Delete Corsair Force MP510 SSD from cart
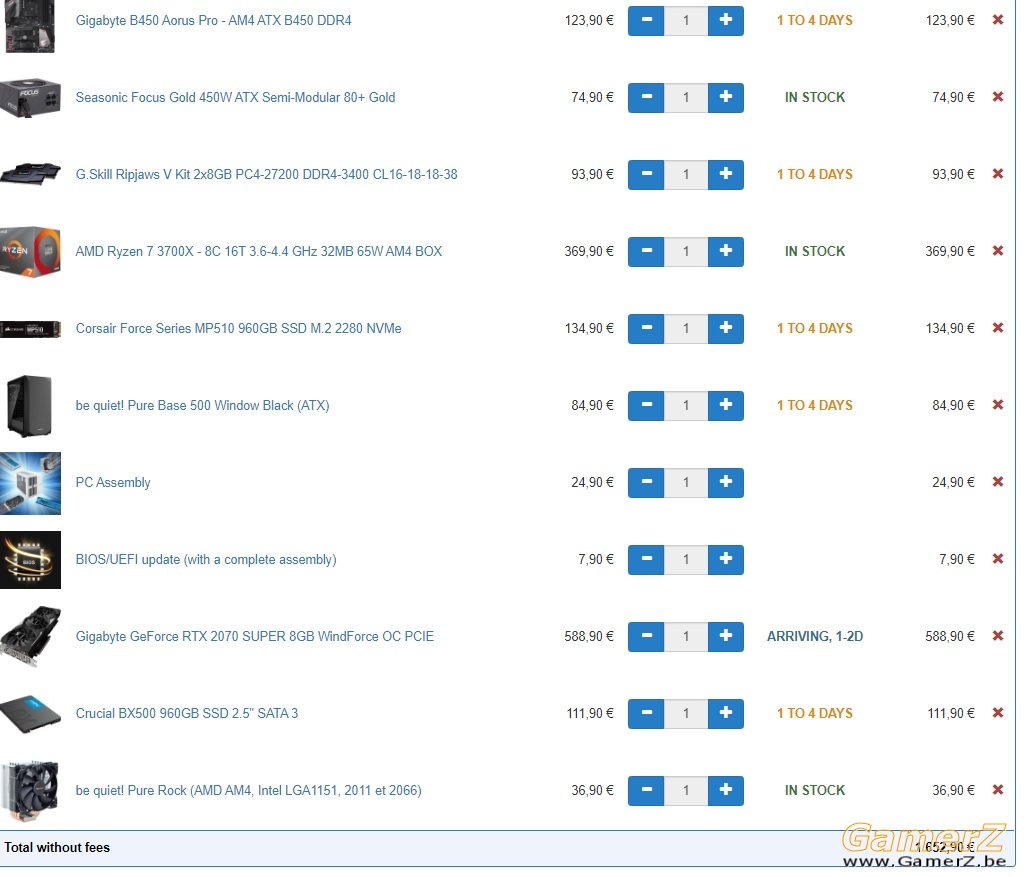1027x877 pixels. (998, 327)
